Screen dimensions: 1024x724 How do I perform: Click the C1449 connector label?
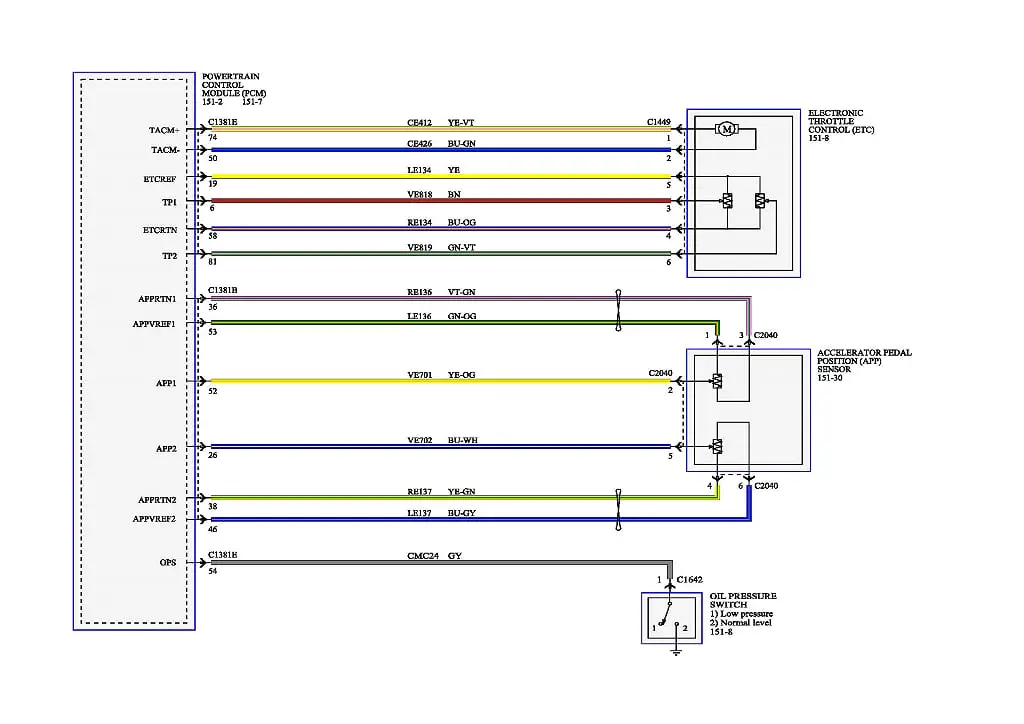point(659,122)
